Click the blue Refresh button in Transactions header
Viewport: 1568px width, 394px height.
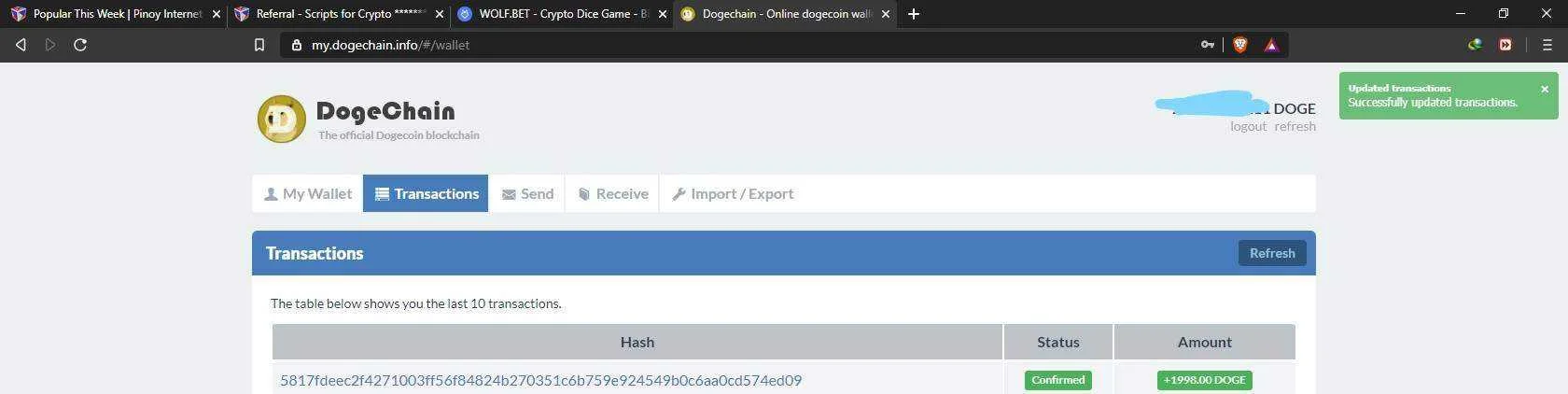tap(1272, 253)
